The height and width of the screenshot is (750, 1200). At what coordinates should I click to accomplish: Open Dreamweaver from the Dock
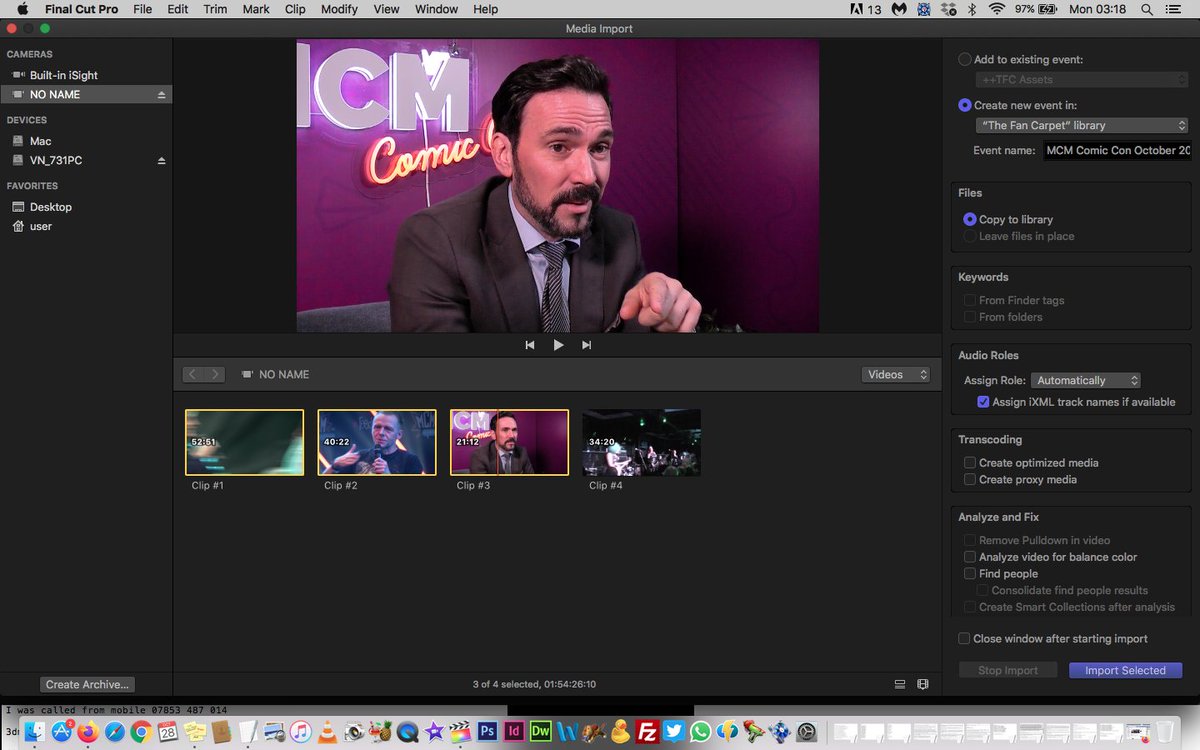pyautogui.click(x=541, y=731)
